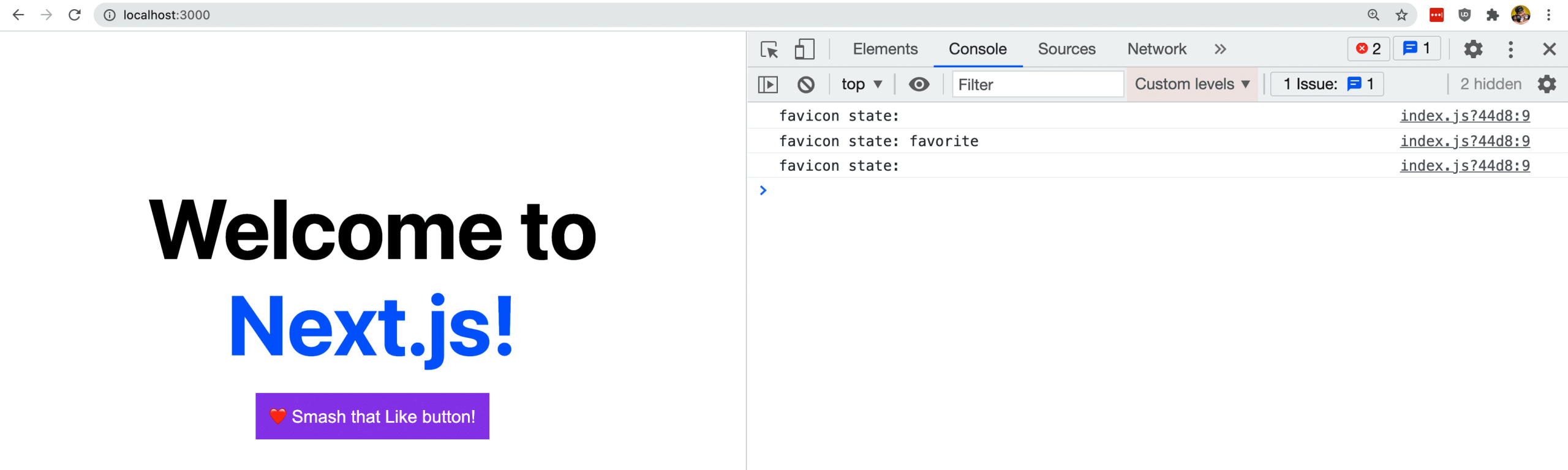Go forward using the browser forward arrow
Image resolution: width=1568 pixels, height=470 pixels.
click(47, 15)
